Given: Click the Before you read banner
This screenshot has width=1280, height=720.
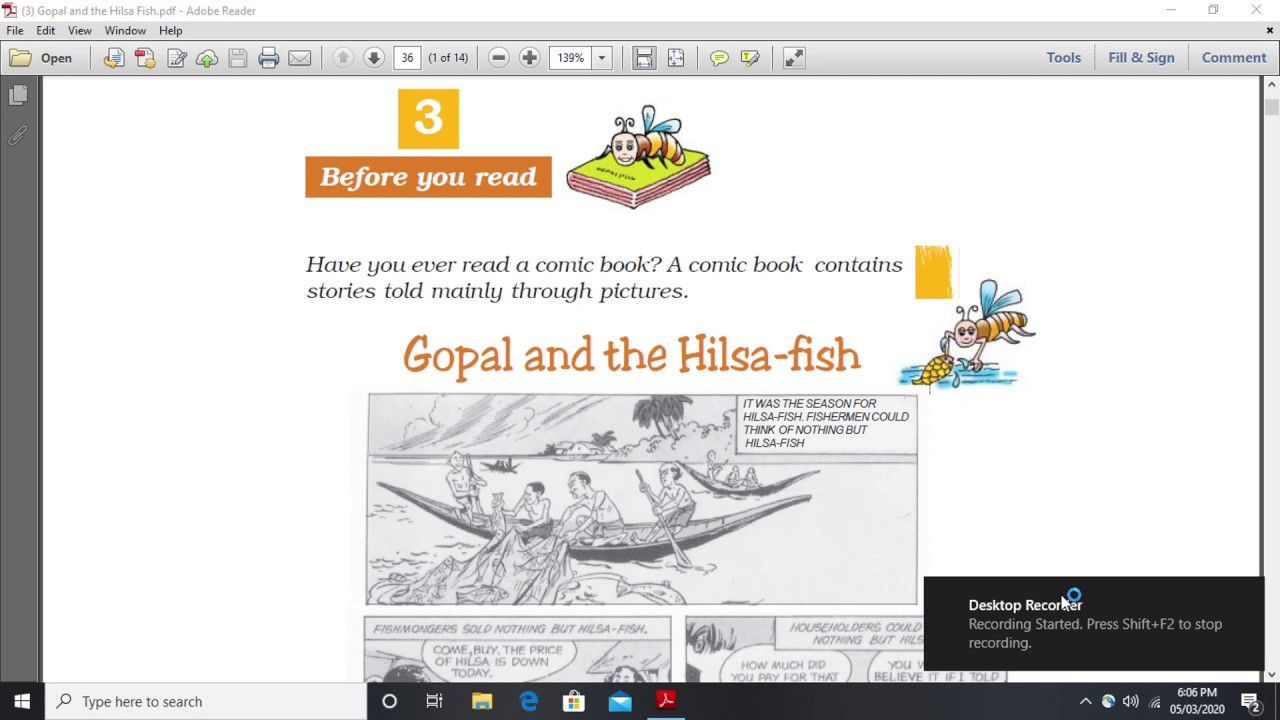Looking at the screenshot, I should coord(428,177).
